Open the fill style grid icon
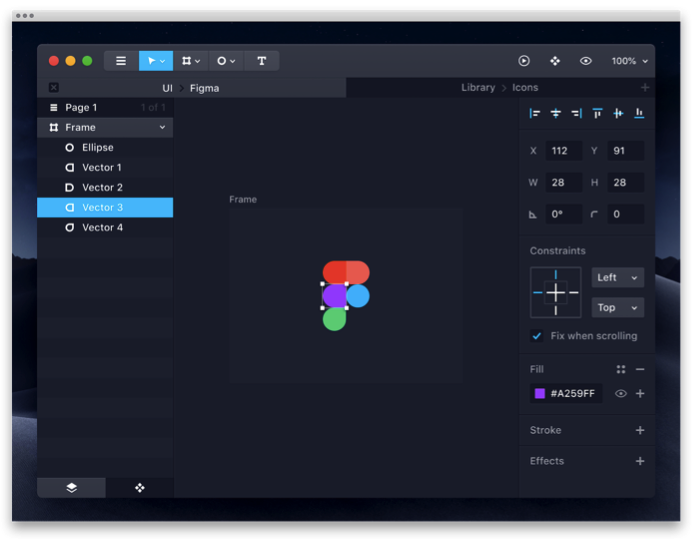The image size is (700, 540). [x=621, y=369]
